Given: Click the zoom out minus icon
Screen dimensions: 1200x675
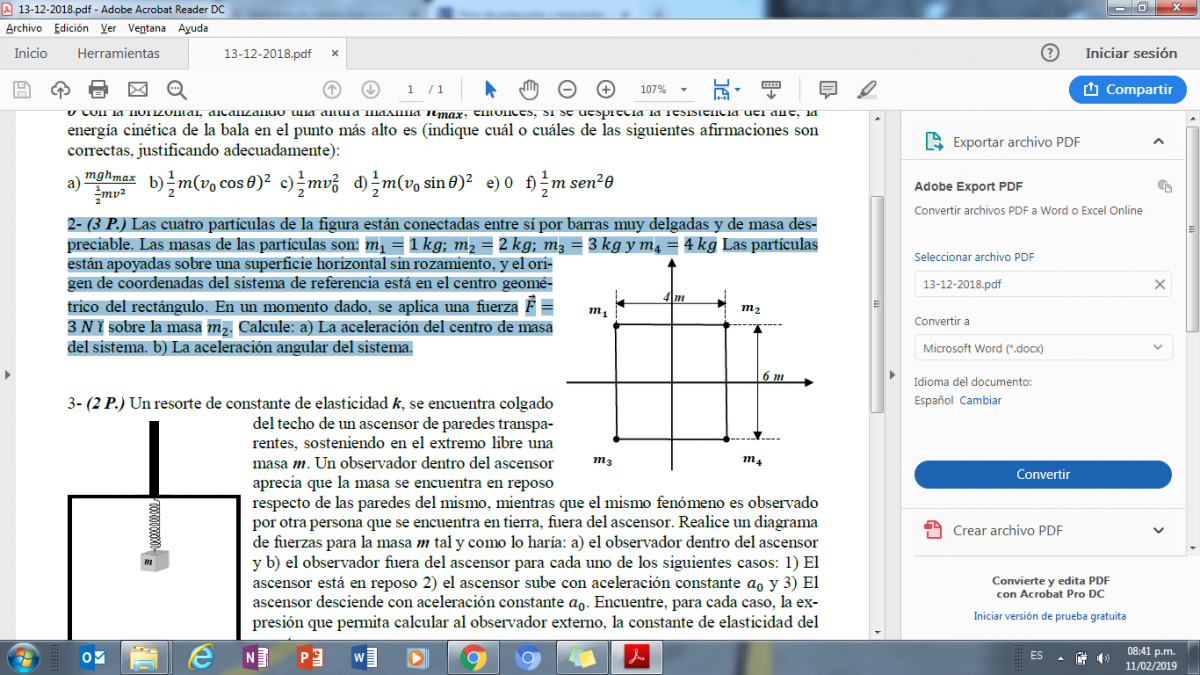Looking at the screenshot, I should point(567,89).
